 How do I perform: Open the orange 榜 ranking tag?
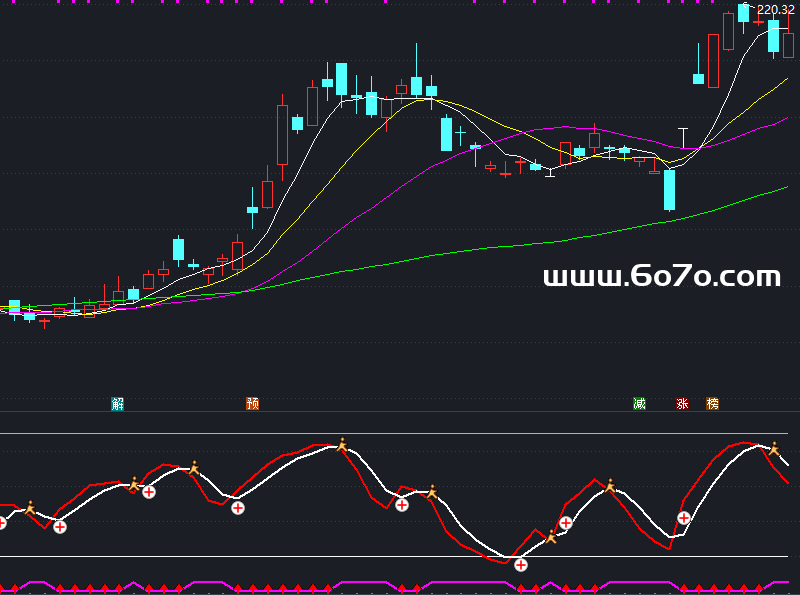pyautogui.click(x=712, y=404)
